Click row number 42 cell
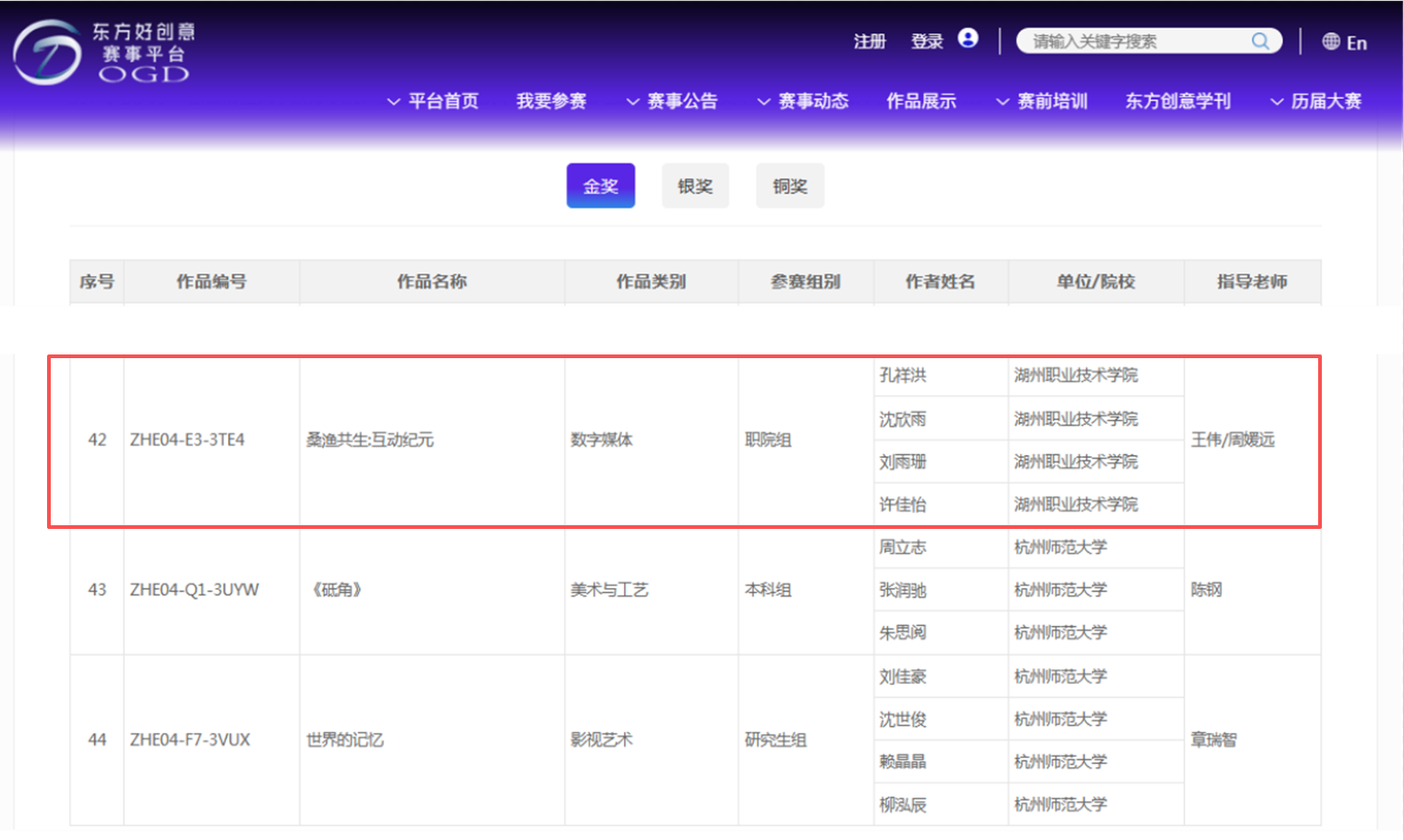The width and height of the screenshot is (1404, 840). tap(97, 439)
